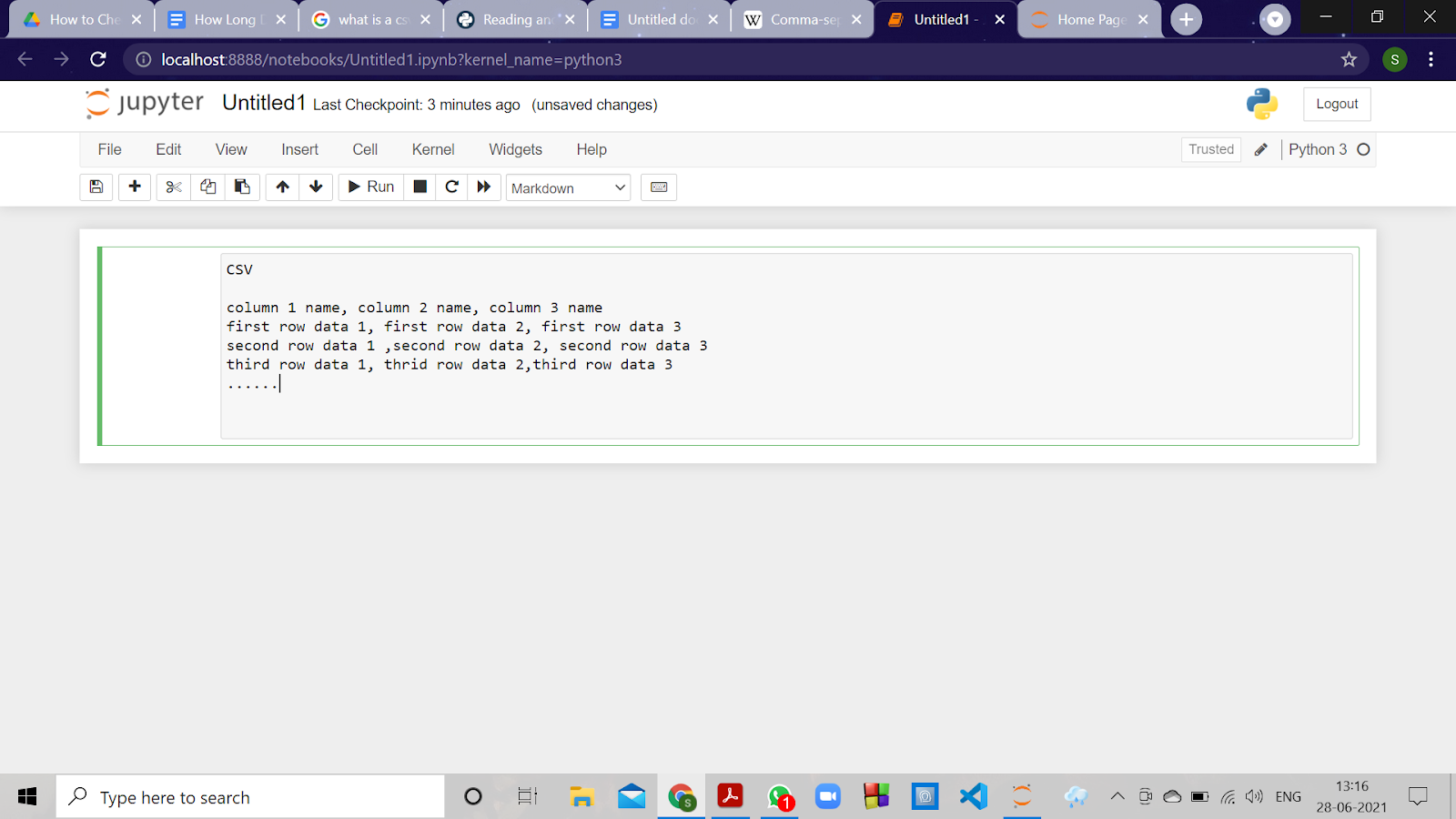Image resolution: width=1456 pixels, height=819 pixels.
Task: Interrupt the kernel with stop icon
Action: (420, 187)
